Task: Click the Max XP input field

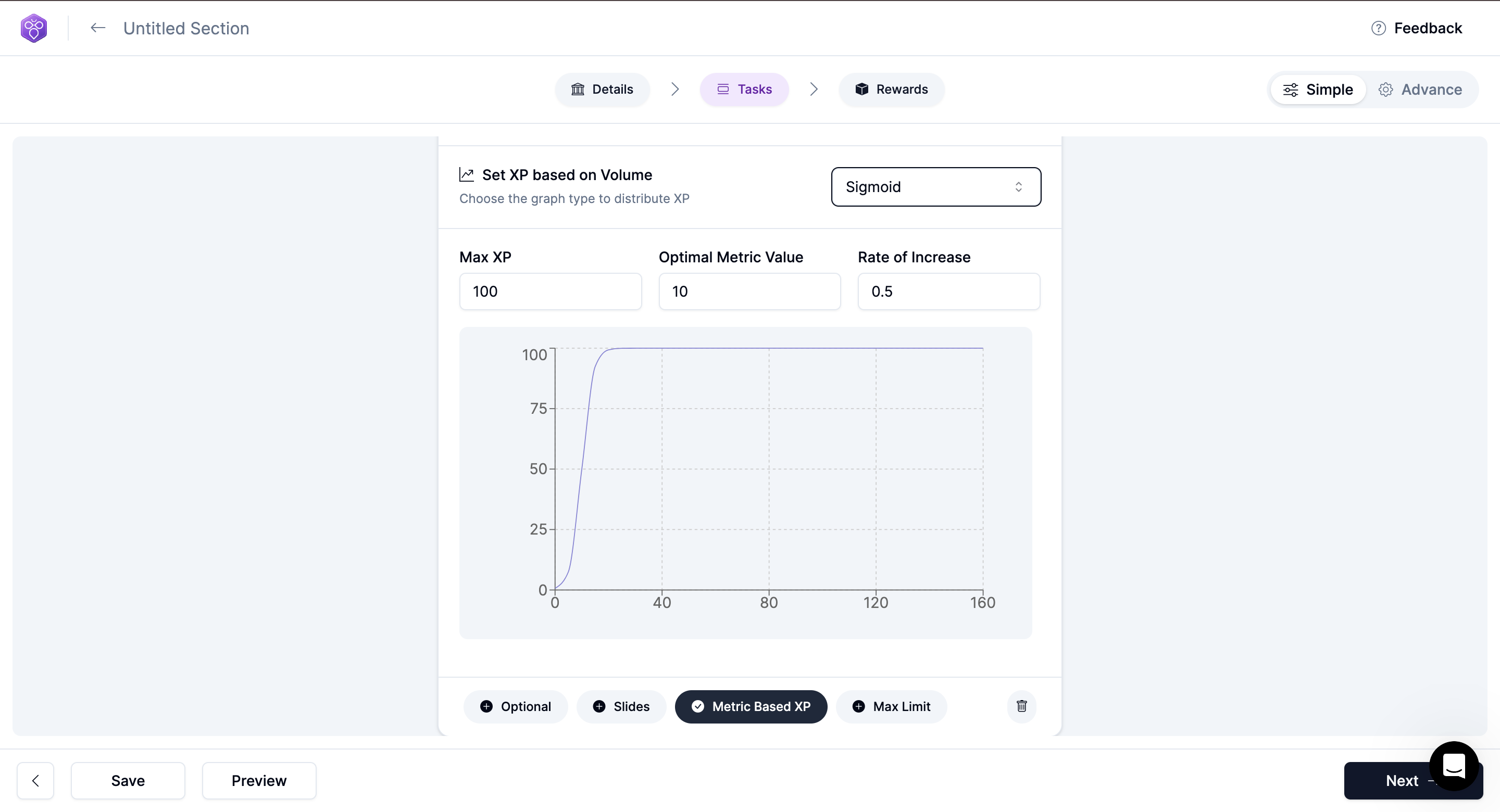Action: pyautogui.click(x=551, y=291)
